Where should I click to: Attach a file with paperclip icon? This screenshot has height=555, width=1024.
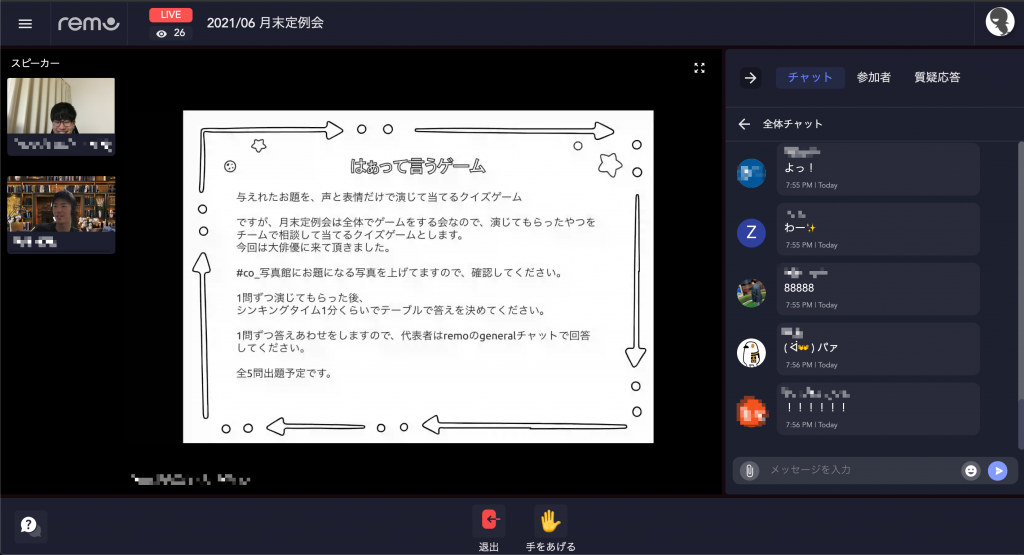[x=748, y=470]
